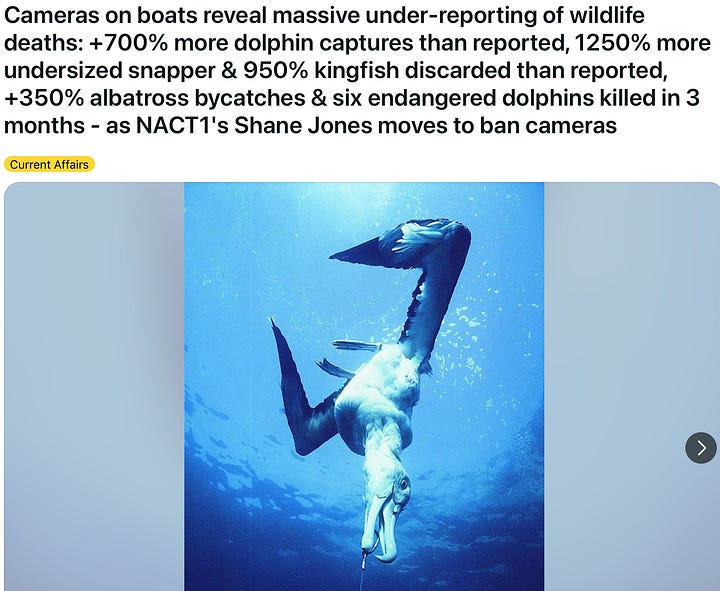Viewport: 720px width, 591px height.
Task: Click the blurred right margin above the arrow
Action: click(x=632, y=303)
